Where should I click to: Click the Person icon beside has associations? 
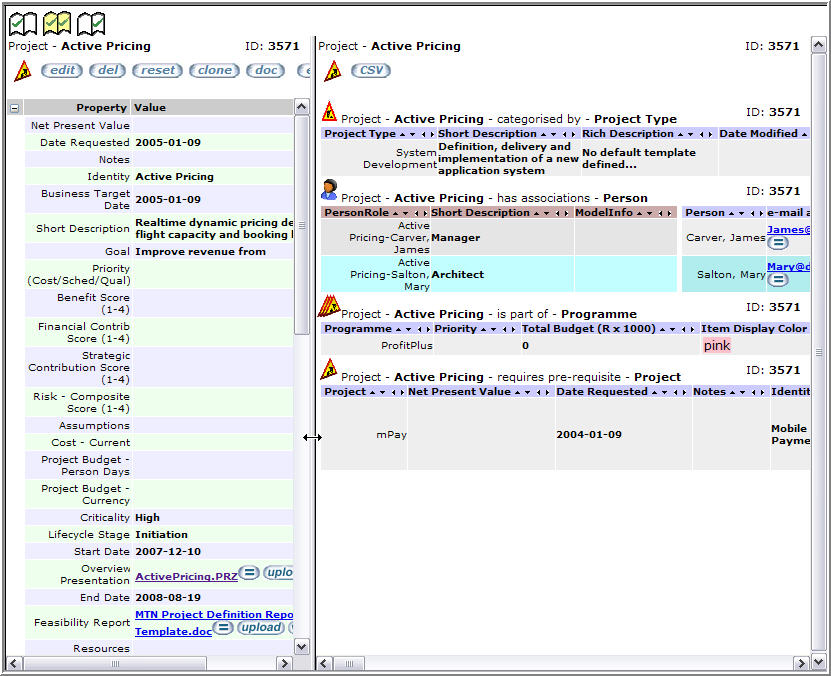coord(329,189)
